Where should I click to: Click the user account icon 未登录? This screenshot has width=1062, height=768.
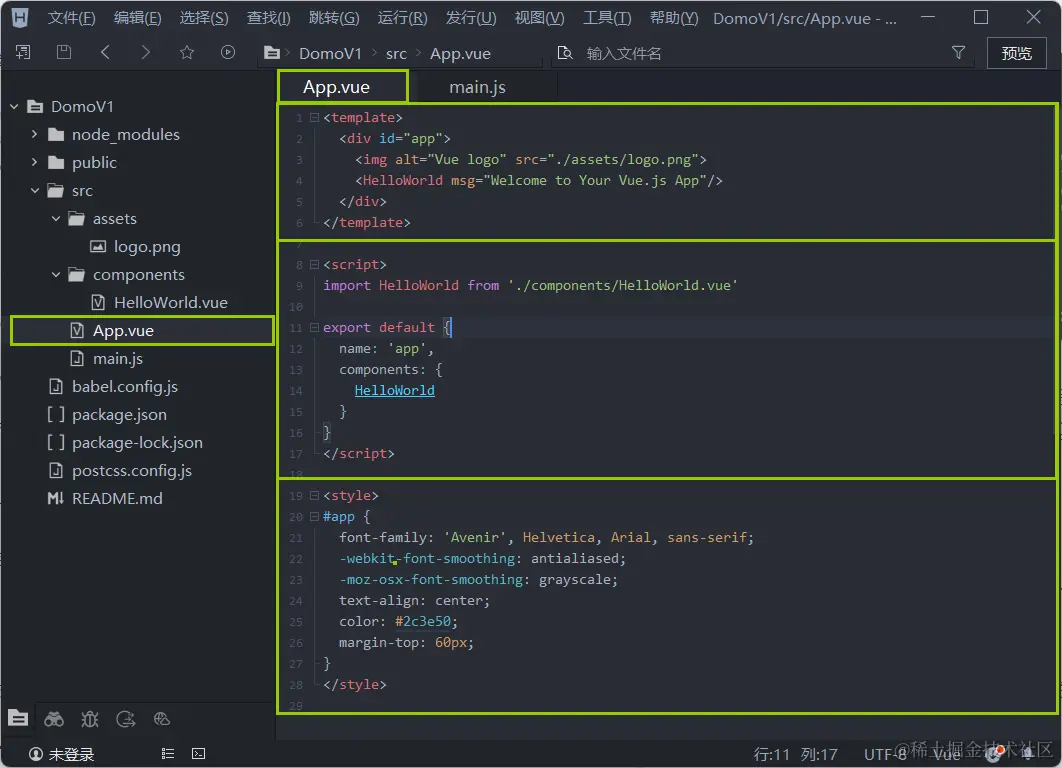tap(36, 754)
